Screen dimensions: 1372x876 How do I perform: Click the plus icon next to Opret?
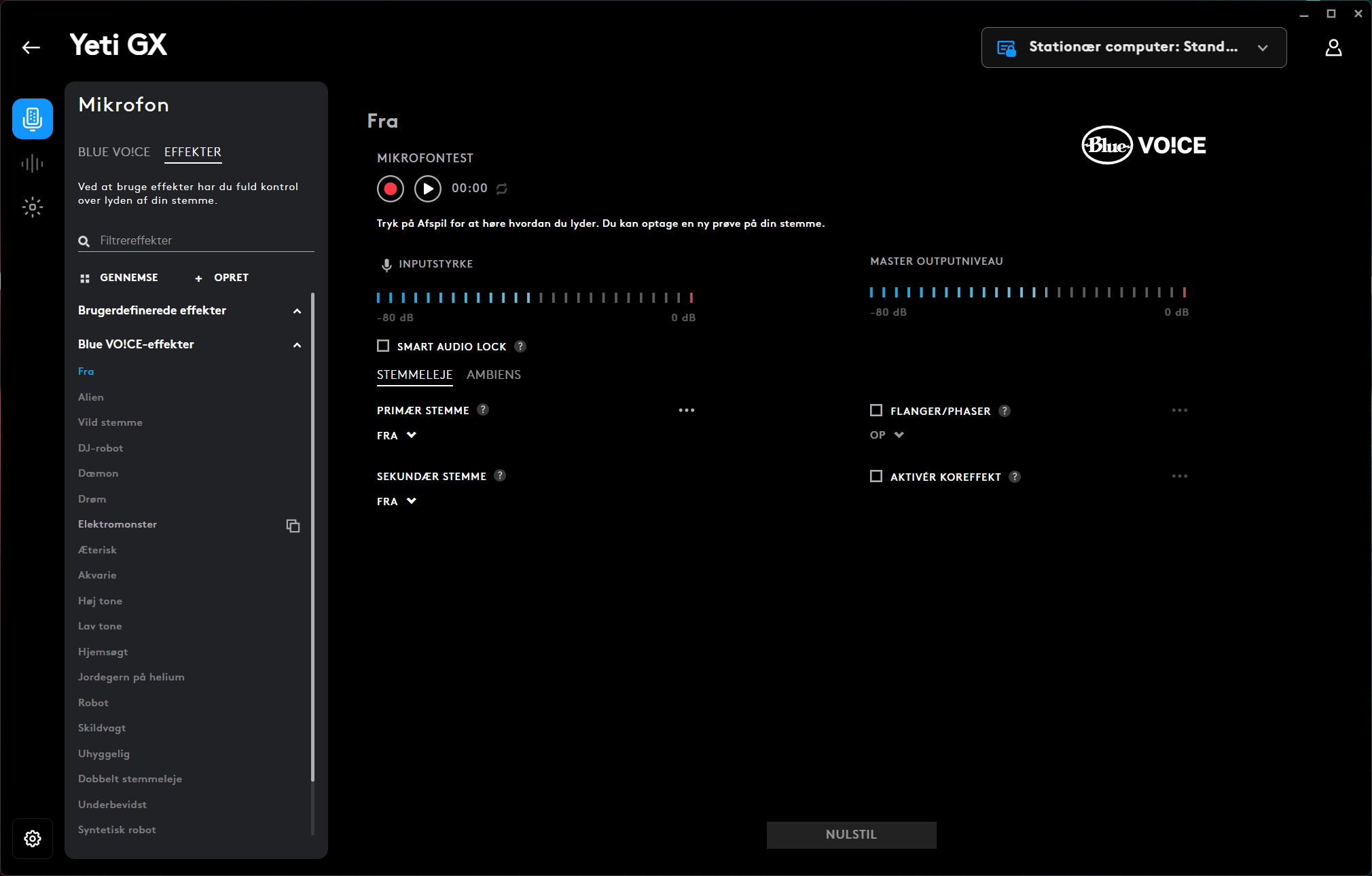click(x=198, y=278)
